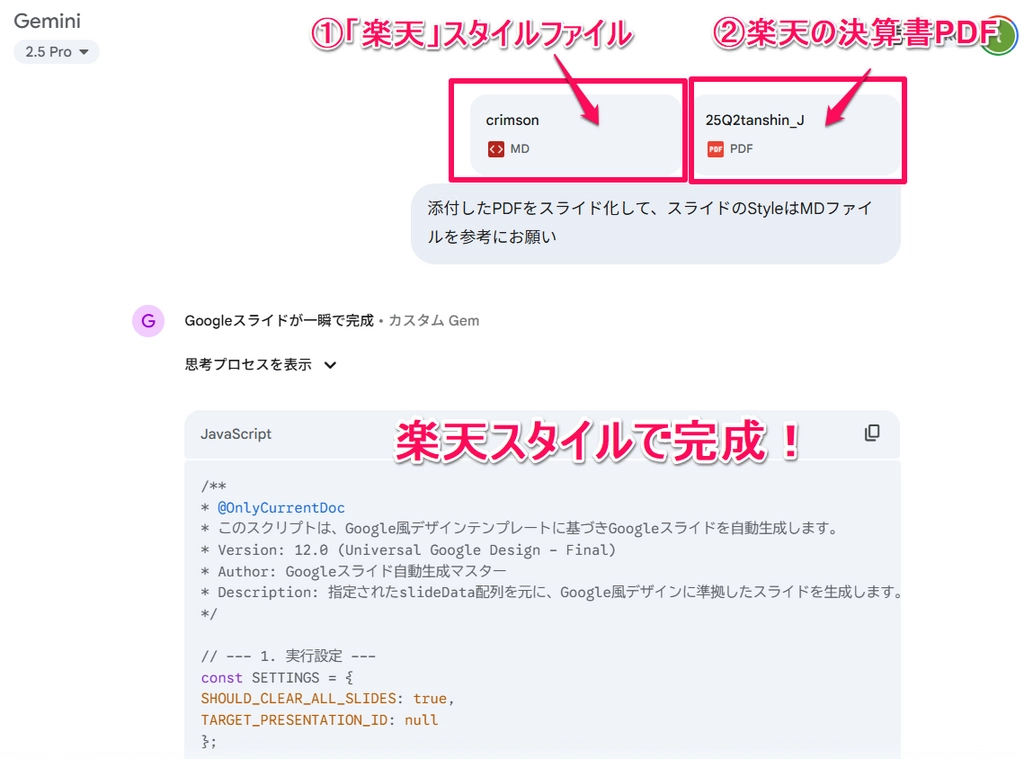Open the 2.5 Pro model selector dropdown
Screen dimensions: 1024x759
pyautogui.click(x=56, y=52)
